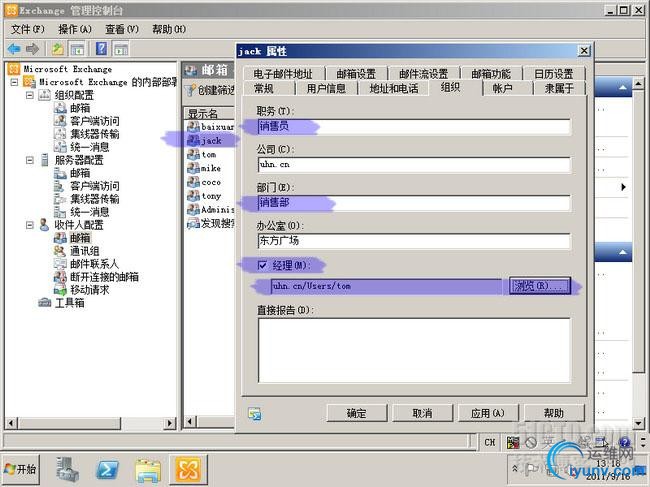Click the action pane icon right of the Help icon

[121, 49]
